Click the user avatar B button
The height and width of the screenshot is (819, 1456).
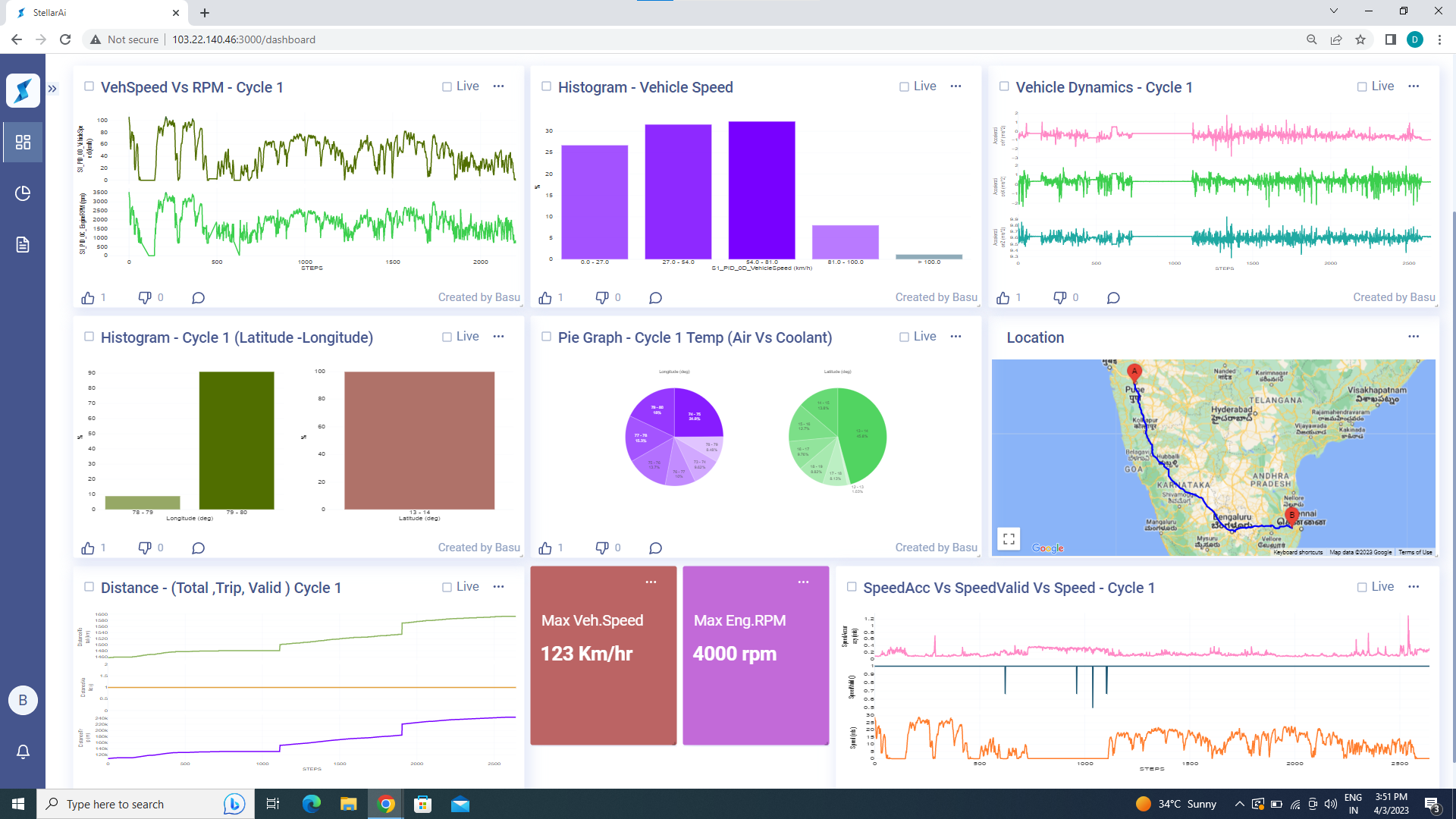pyautogui.click(x=23, y=700)
